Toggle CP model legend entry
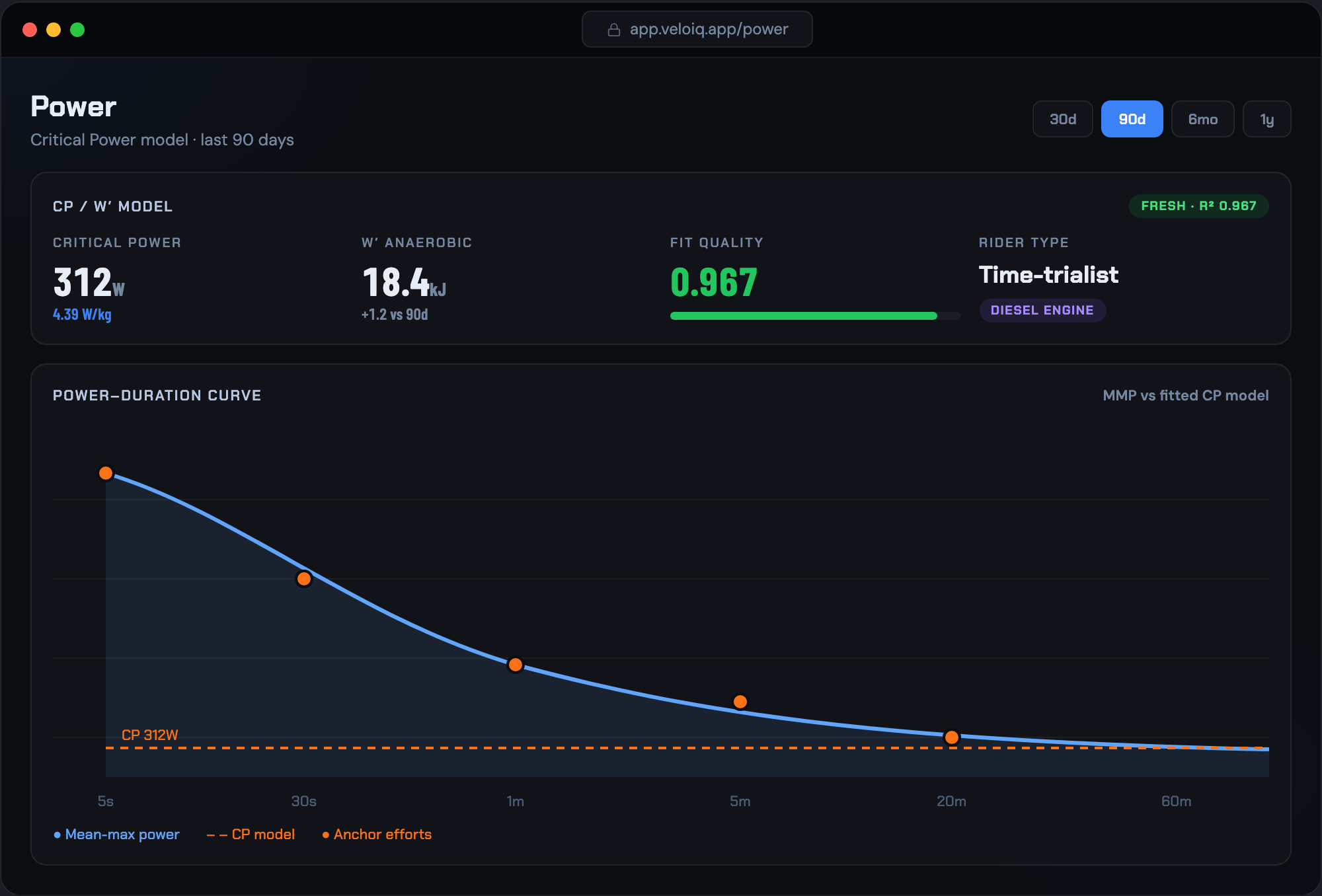This screenshot has width=1322, height=896. coord(251,835)
